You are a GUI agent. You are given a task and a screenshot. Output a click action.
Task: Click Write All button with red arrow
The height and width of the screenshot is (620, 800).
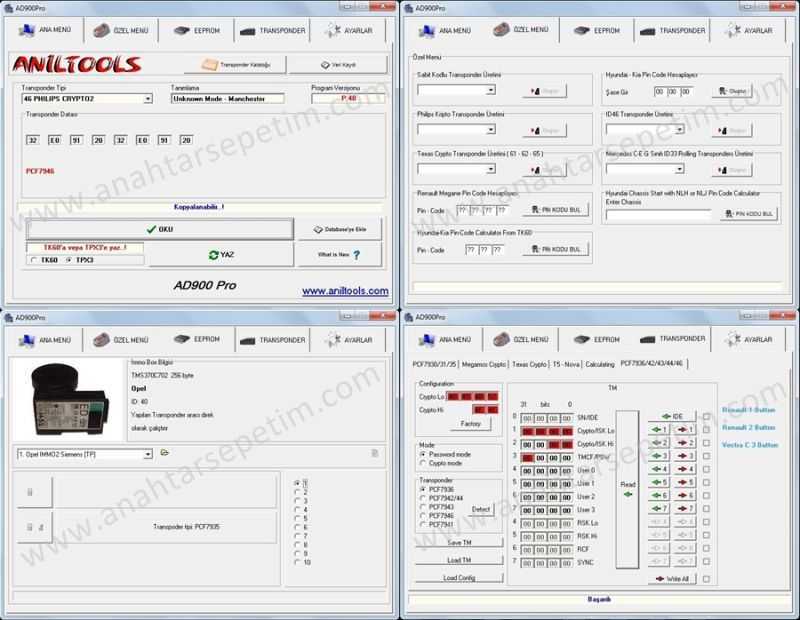671,579
